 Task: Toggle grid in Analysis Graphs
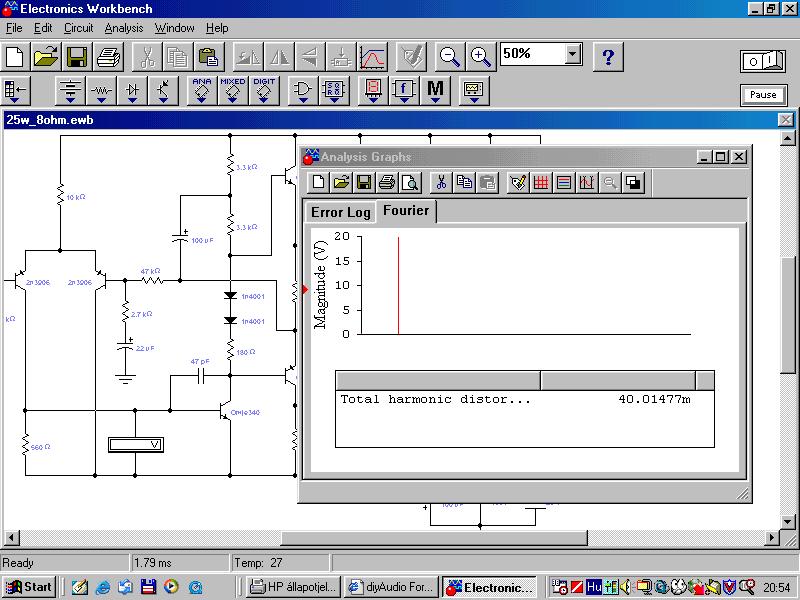pos(541,182)
